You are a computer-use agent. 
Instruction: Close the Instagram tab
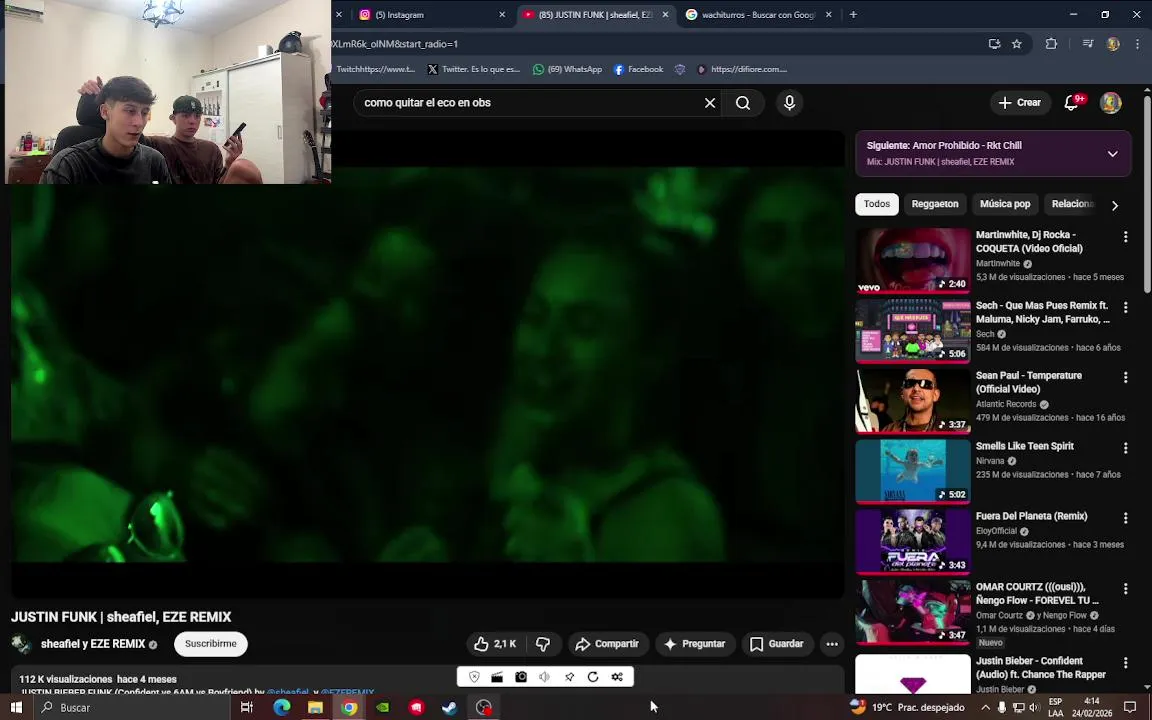click(x=502, y=15)
